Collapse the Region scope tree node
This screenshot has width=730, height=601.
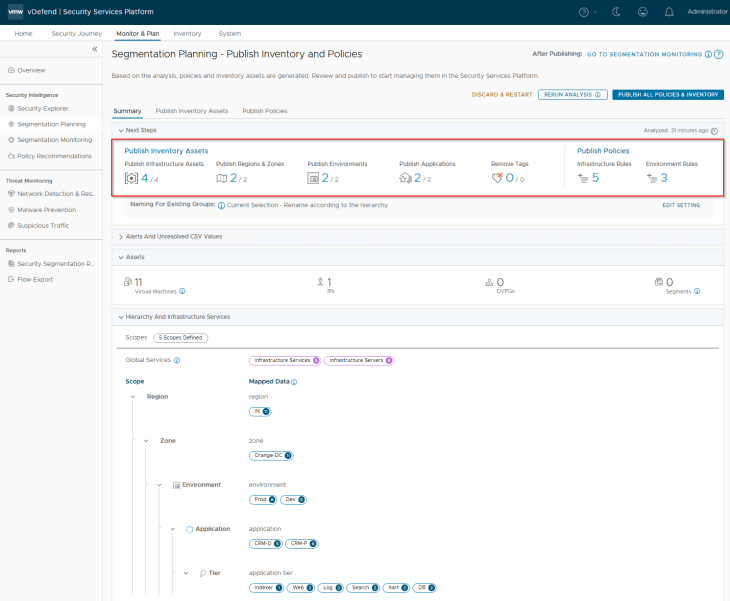[x=134, y=397]
